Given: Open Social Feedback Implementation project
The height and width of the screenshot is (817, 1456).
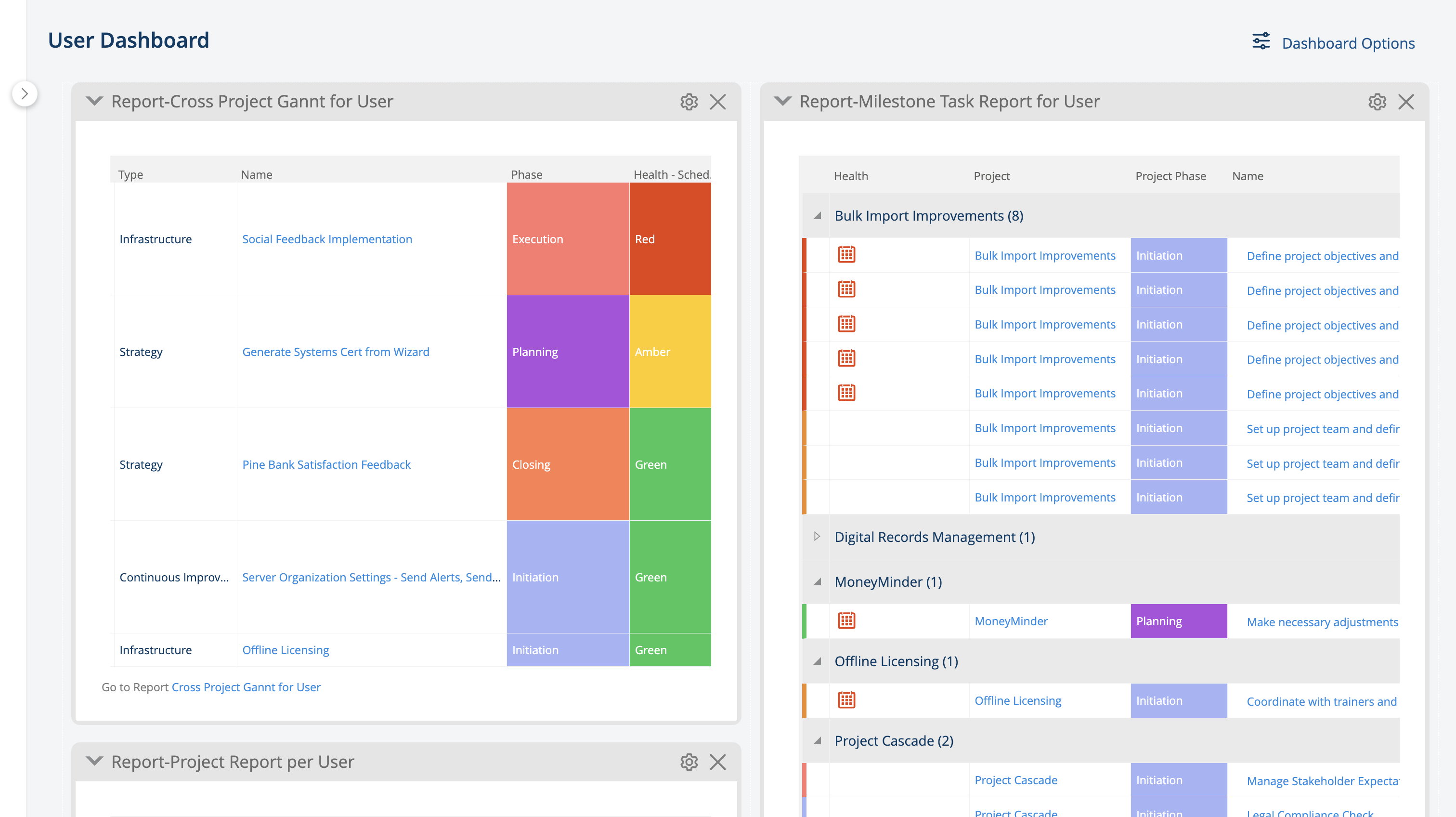Looking at the screenshot, I should [x=327, y=238].
